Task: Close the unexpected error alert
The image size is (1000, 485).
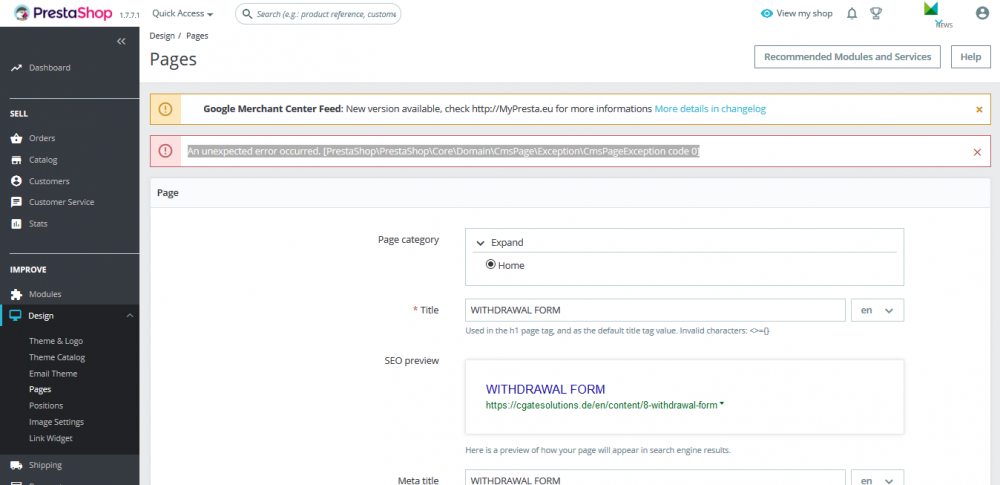Action: tap(977, 152)
